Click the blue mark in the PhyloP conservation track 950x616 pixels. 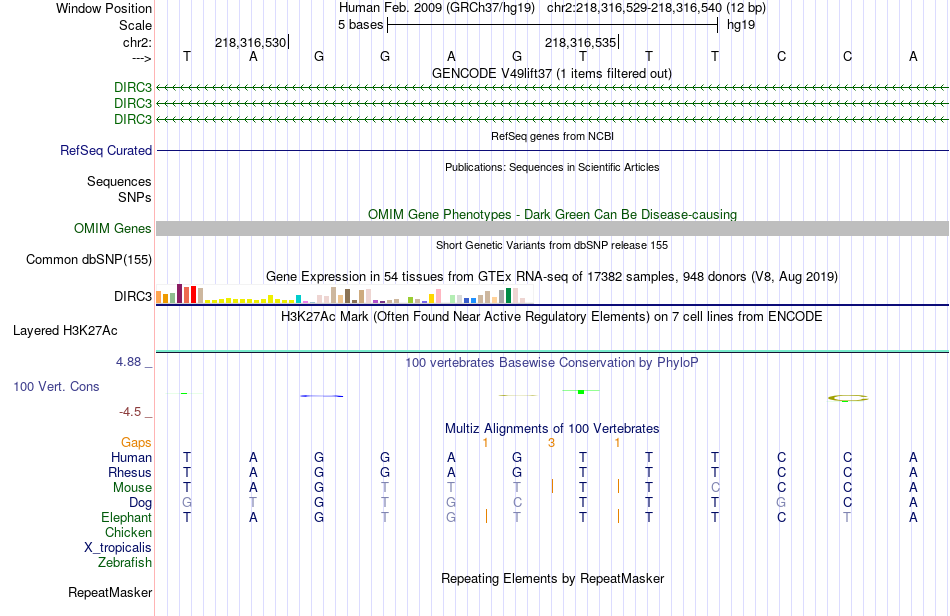(322, 396)
